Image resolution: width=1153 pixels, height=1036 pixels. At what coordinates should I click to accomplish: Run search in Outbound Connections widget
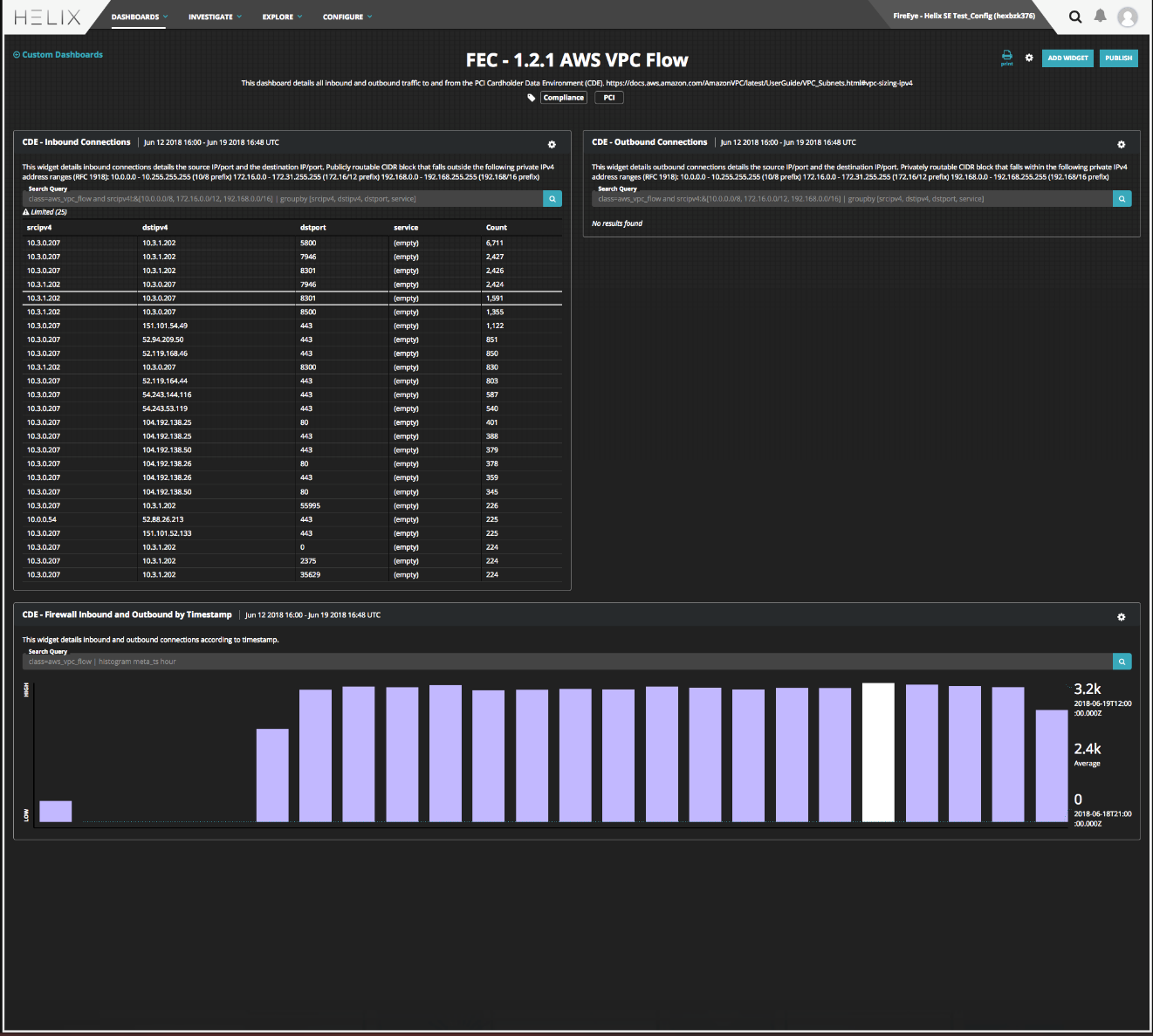click(x=1122, y=199)
